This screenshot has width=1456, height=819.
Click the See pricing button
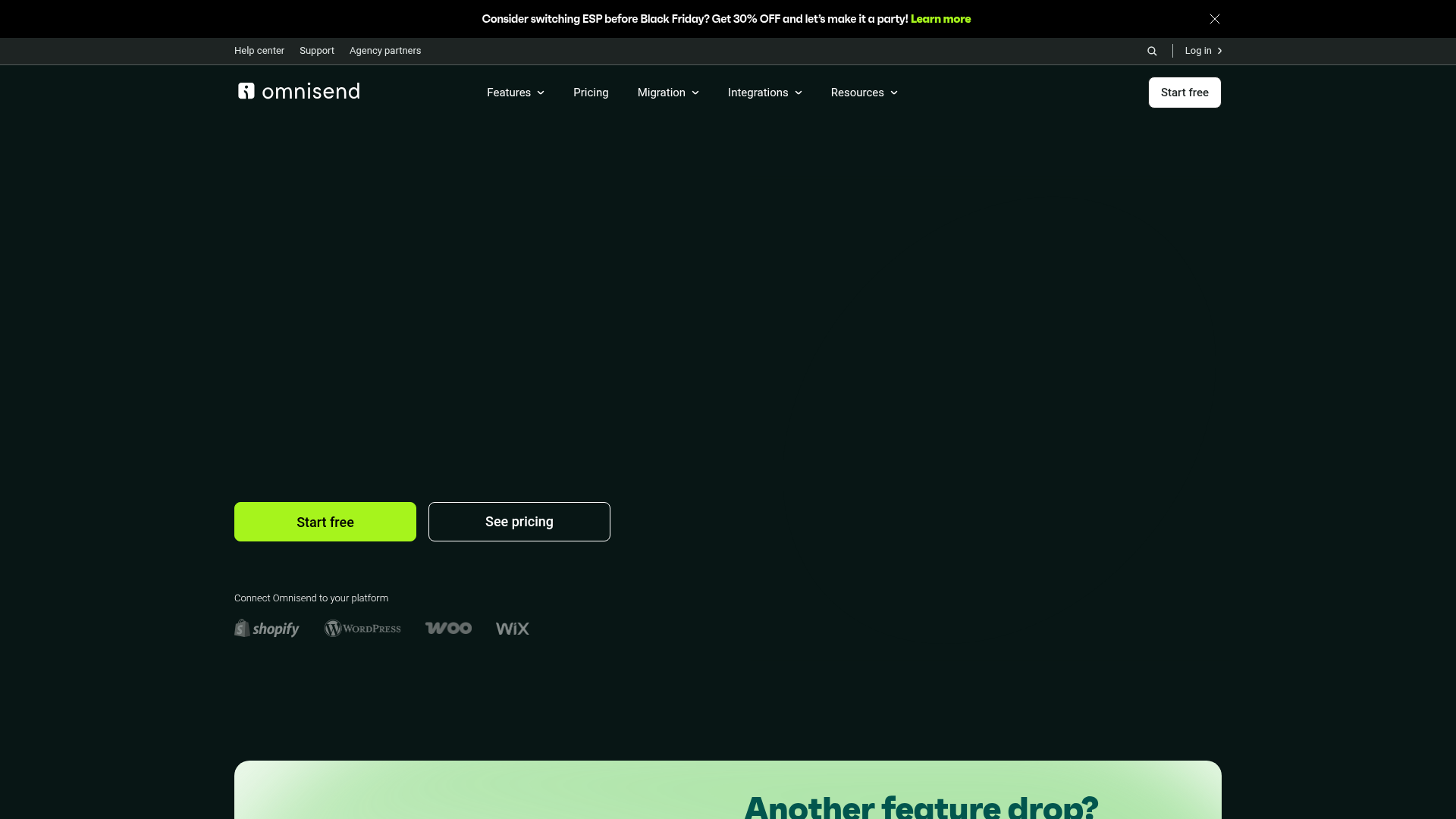519,522
